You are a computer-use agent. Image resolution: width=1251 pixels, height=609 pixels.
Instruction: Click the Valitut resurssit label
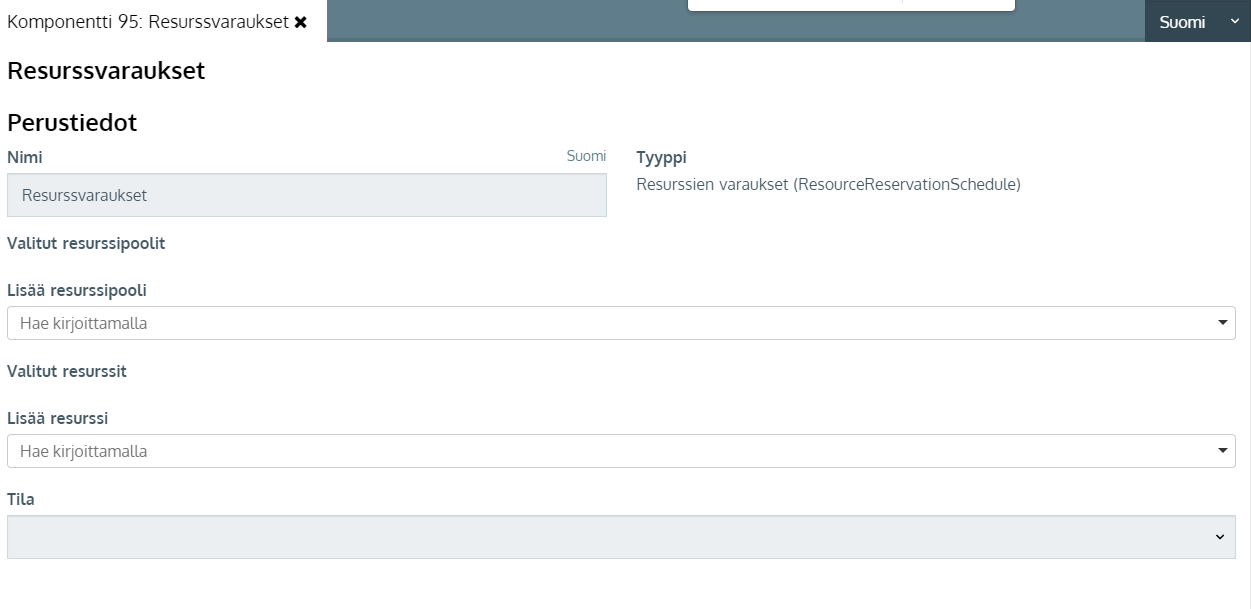click(x=67, y=371)
